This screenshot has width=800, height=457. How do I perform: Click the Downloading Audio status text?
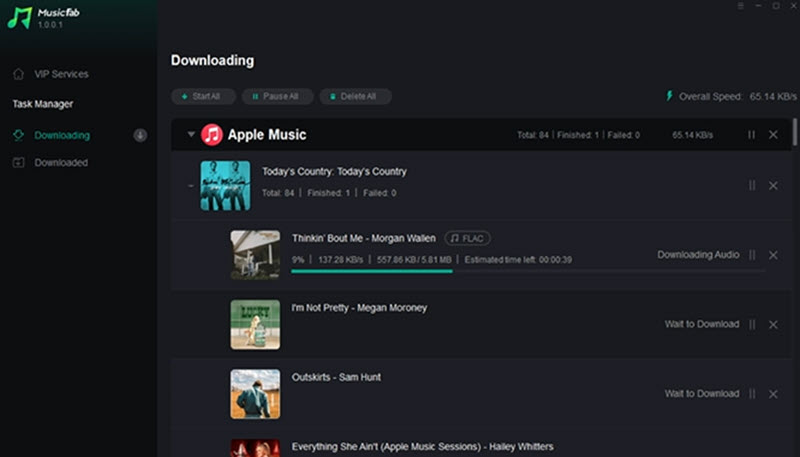click(x=698, y=255)
